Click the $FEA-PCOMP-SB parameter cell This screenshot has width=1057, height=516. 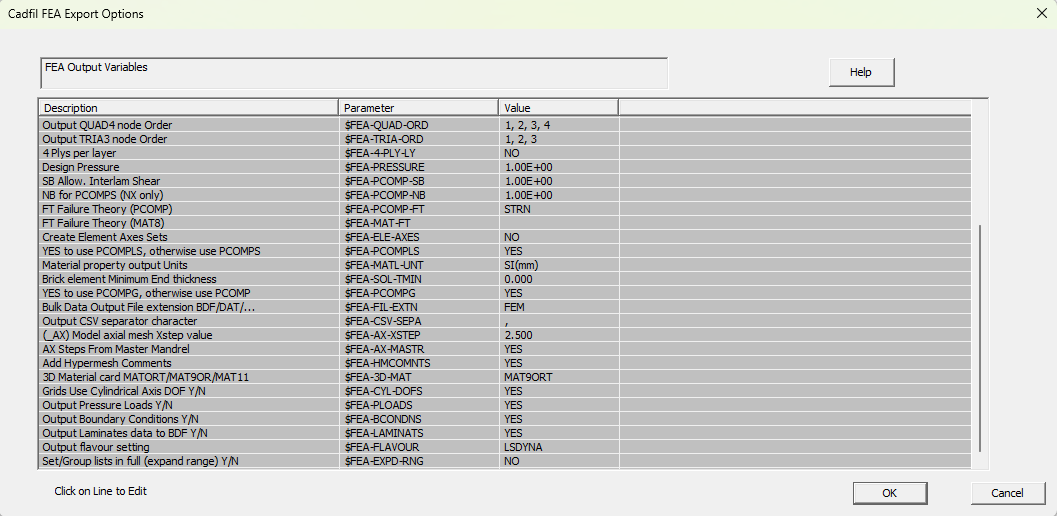click(x=419, y=181)
